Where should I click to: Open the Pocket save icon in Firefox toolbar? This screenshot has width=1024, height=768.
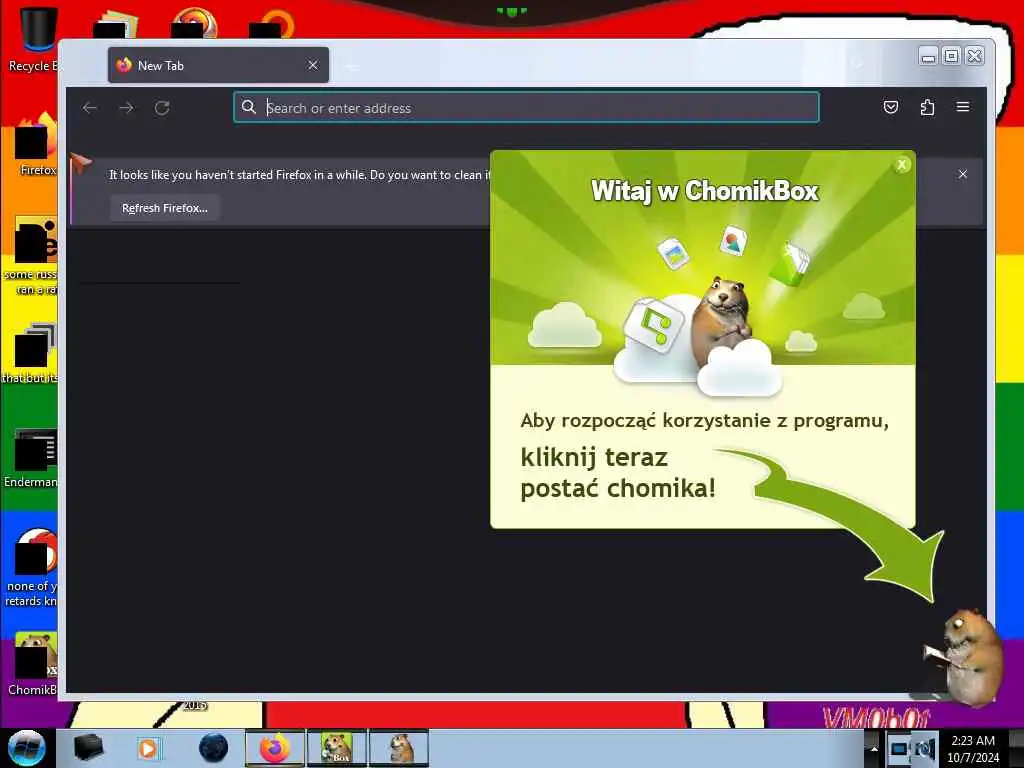pos(891,107)
